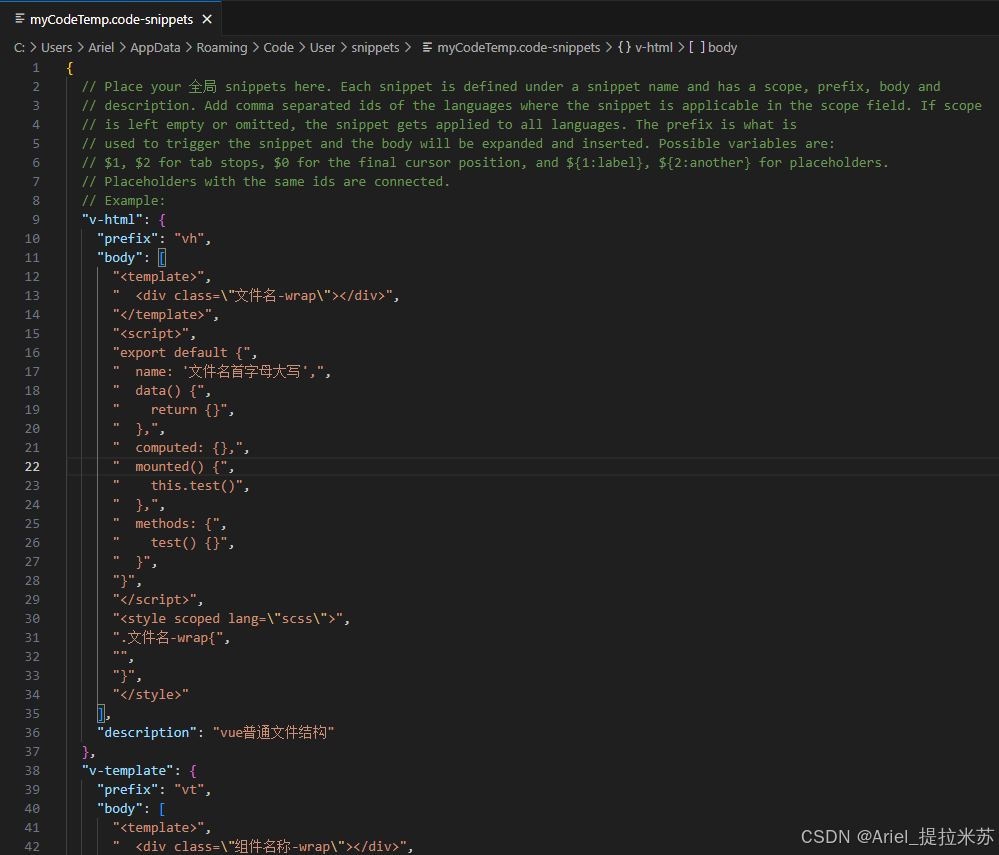Click the opening bracket after "body" on line 11
Screen dimensions: 999x855
click(162, 258)
